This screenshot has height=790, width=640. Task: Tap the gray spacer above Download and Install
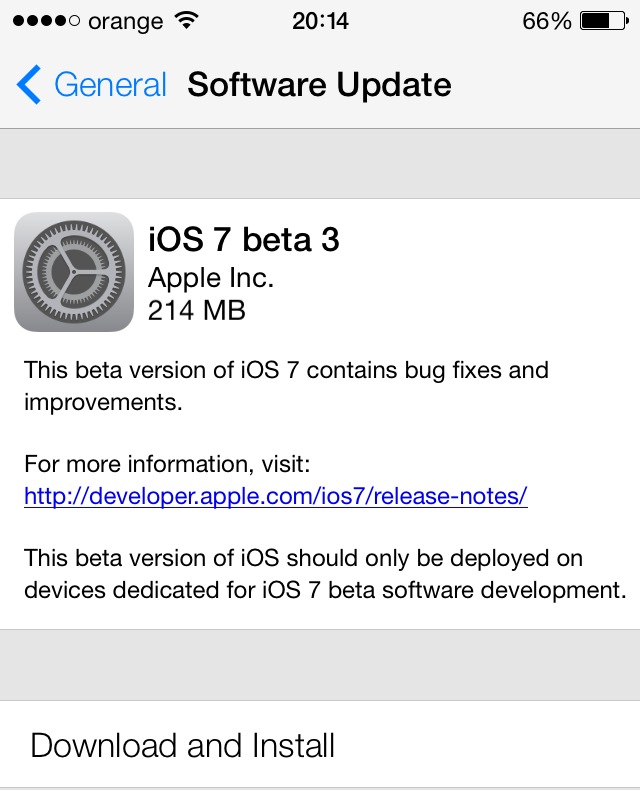click(x=320, y=665)
